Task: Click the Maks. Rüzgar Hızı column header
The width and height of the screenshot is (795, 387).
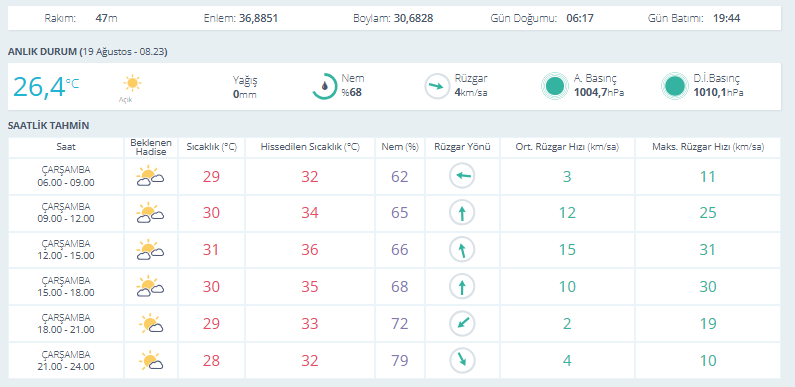Action: tap(707, 147)
